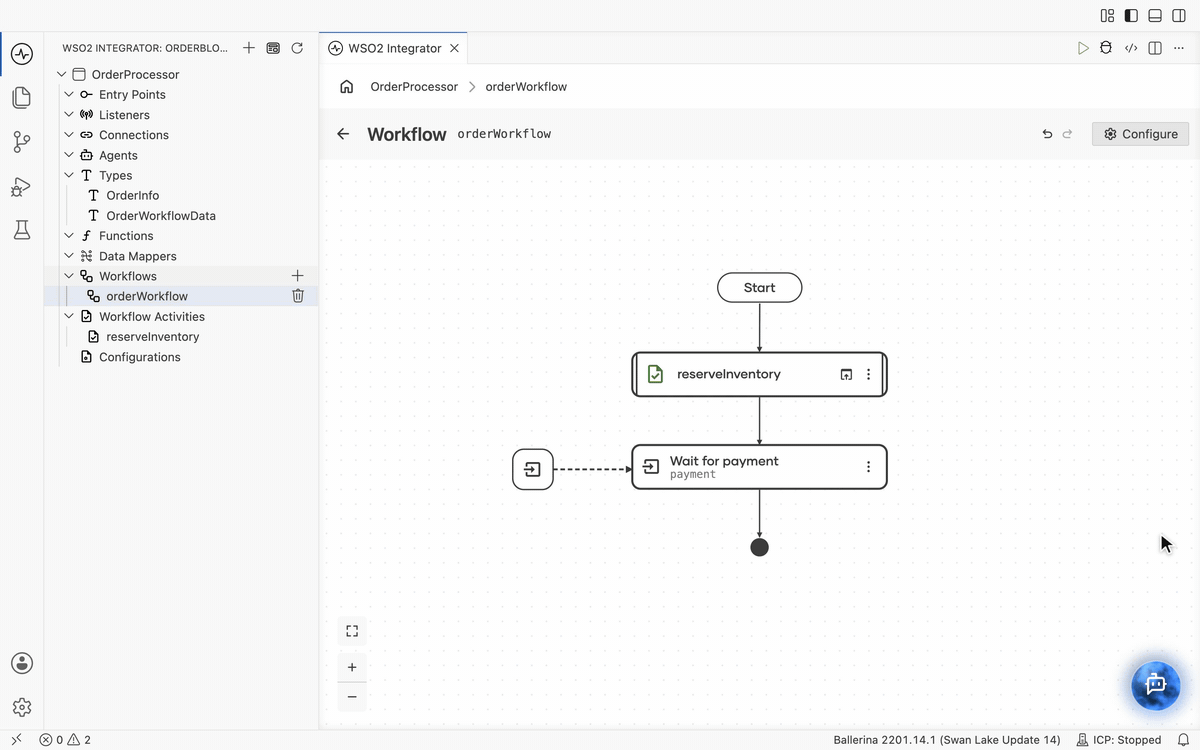Screen dimensions: 1200x750
Task: Show source code with the code icon
Action: pos(1131,48)
